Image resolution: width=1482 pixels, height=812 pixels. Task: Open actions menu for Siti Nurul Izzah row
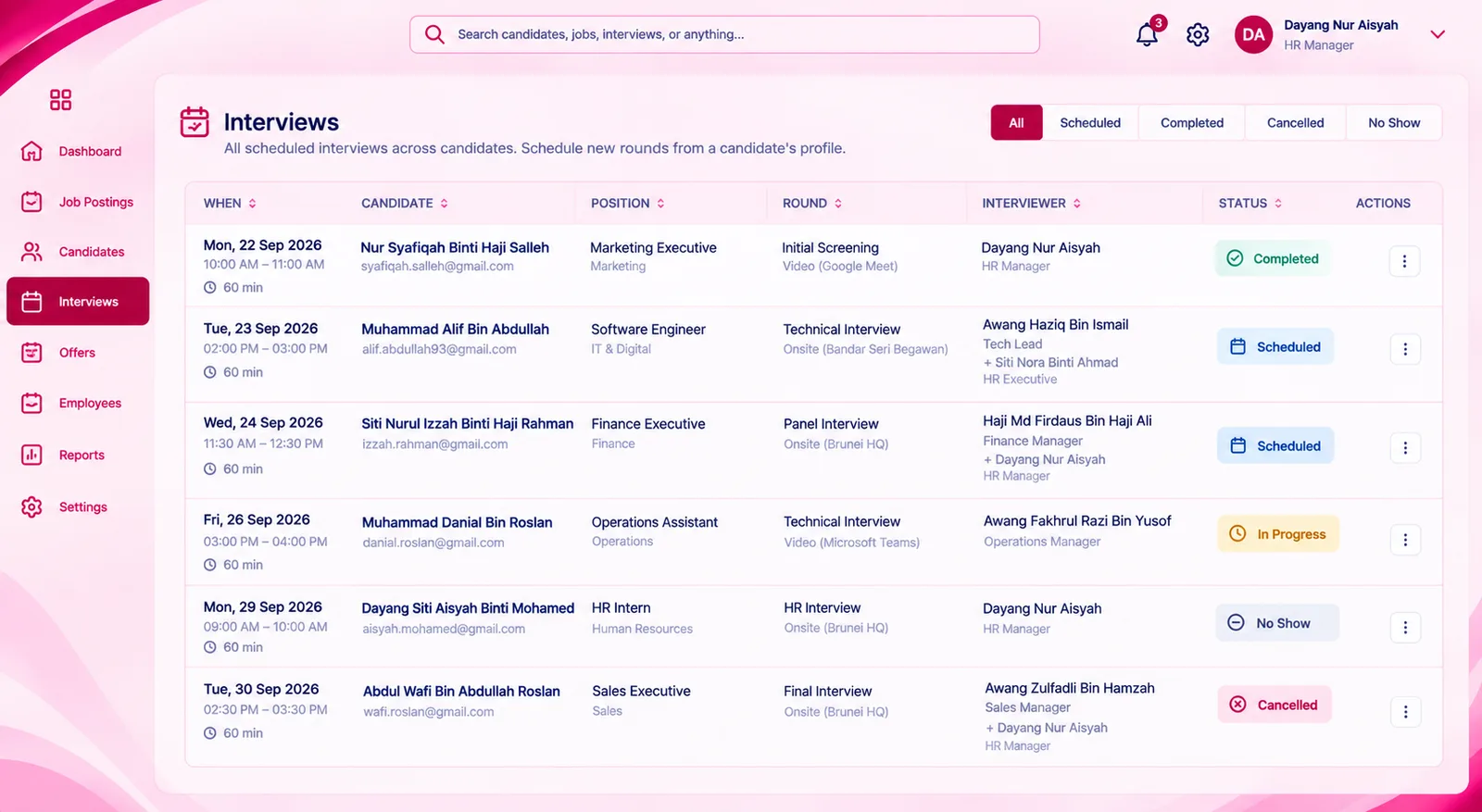[1405, 448]
